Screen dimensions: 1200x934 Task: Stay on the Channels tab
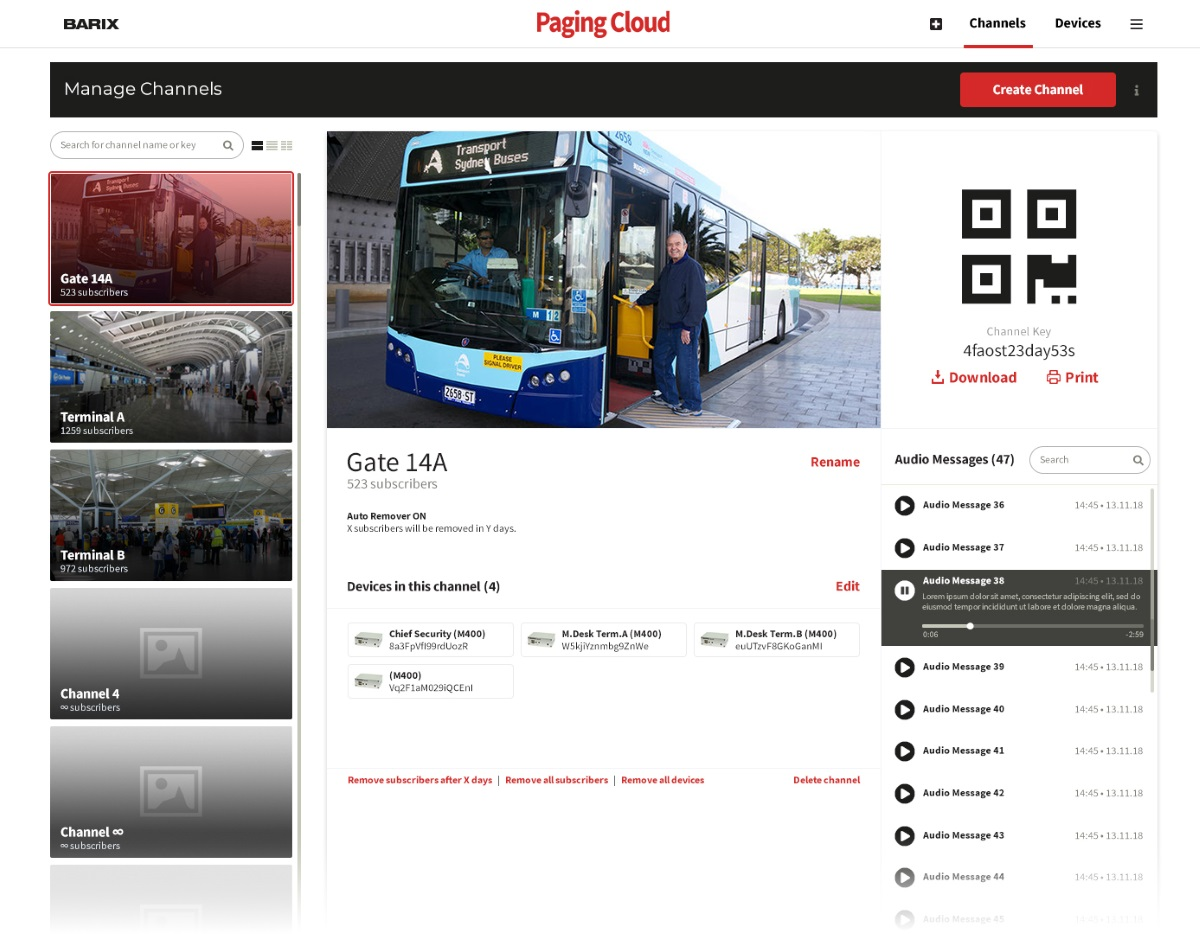tap(997, 23)
